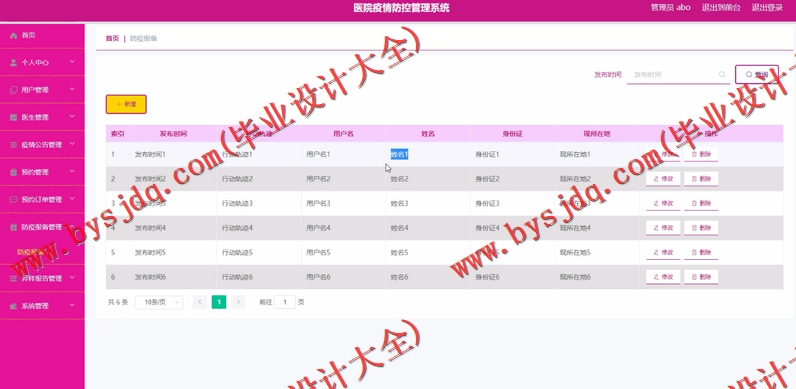
Task: Click the 用户名 column header
Action: point(343,134)
